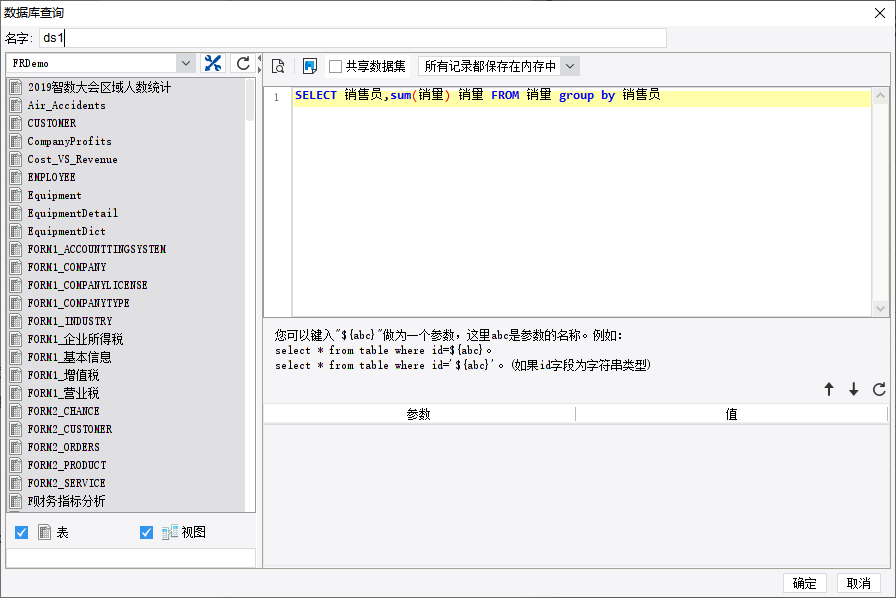Click table icon next to EMPLOYEE

(x=16, y=177)
